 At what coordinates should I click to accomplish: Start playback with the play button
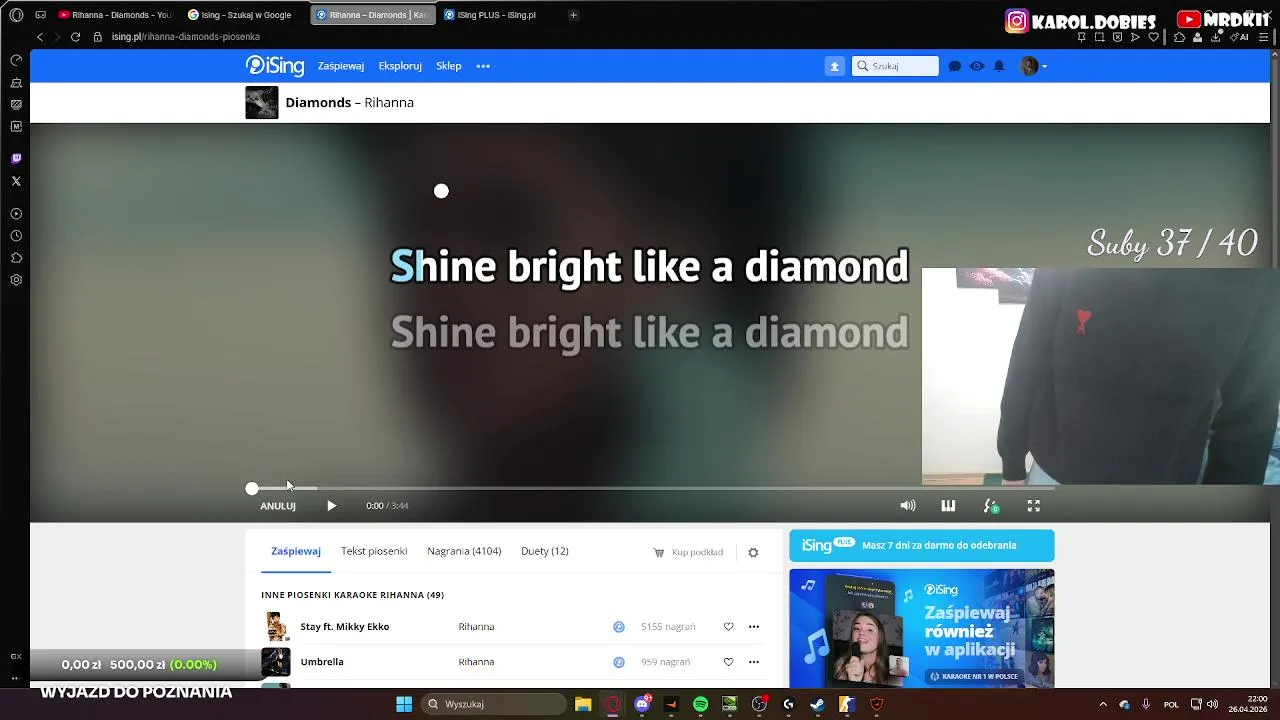332,506
